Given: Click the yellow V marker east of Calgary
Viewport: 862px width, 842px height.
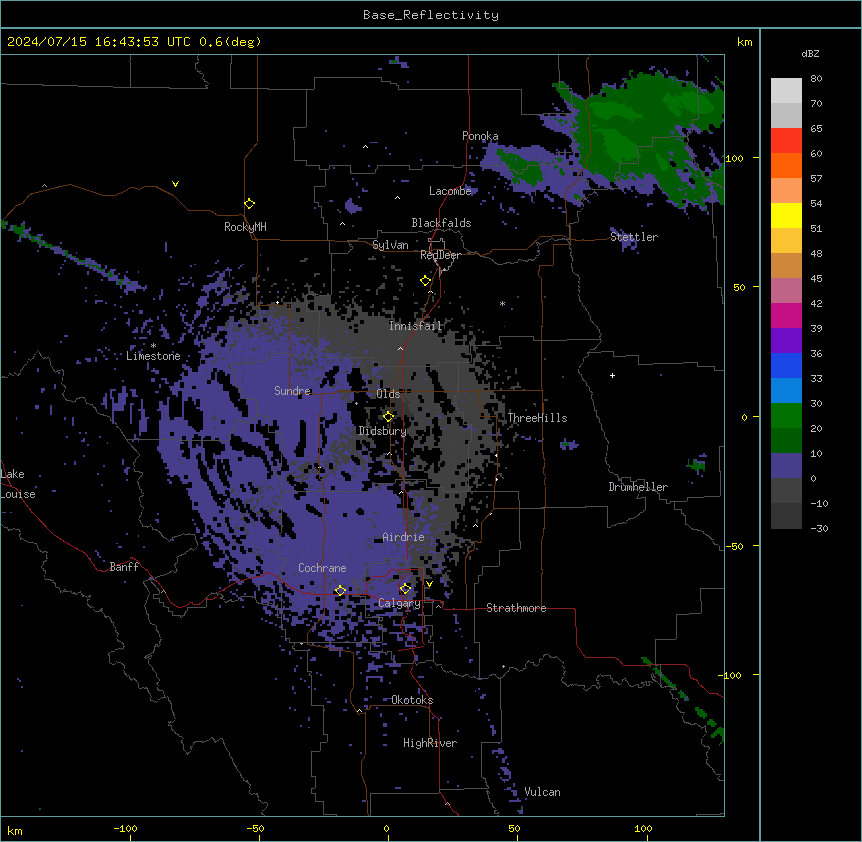Looking at the screenshot, I should tap(429, 584).
